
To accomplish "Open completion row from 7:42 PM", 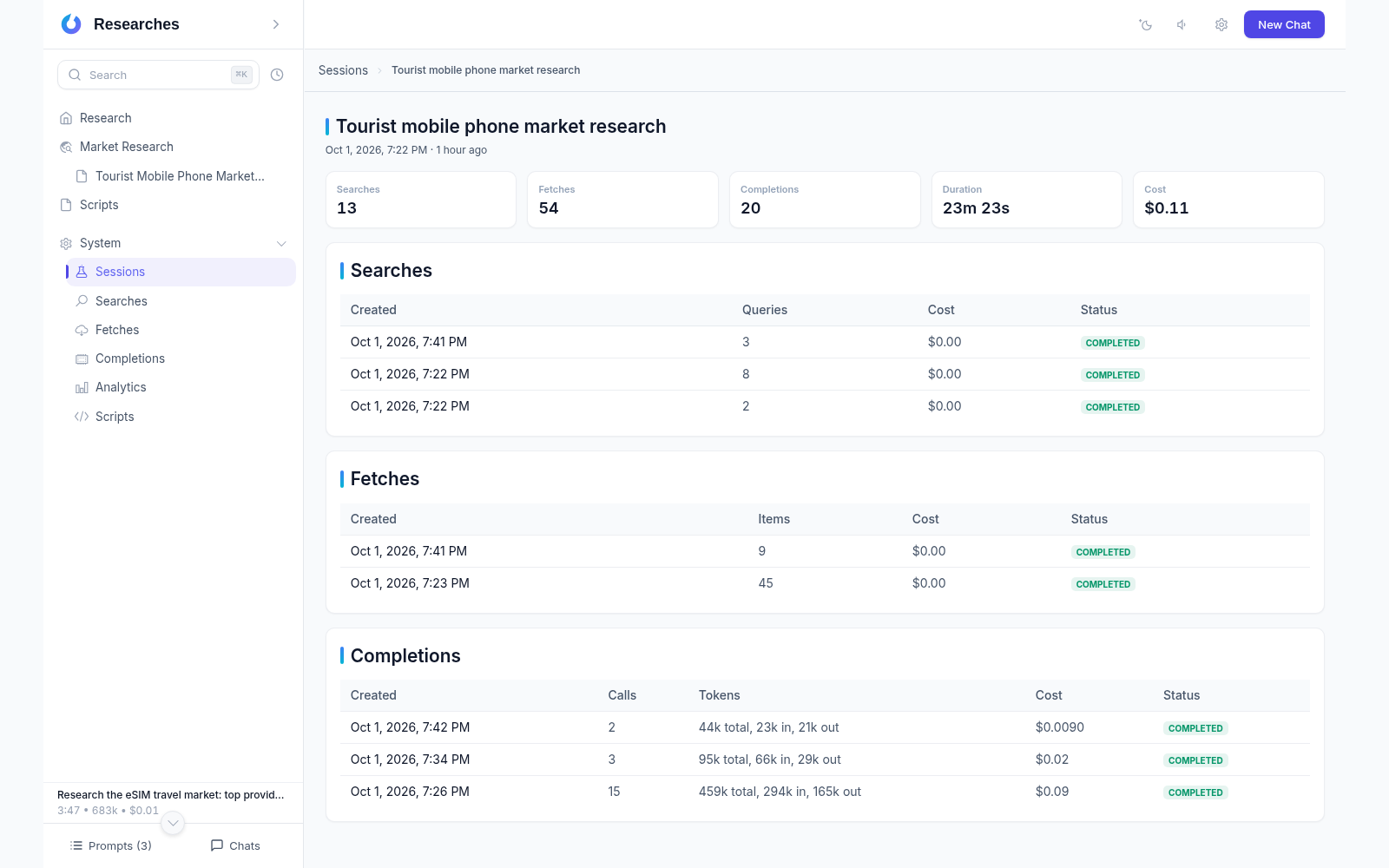I will (825, 727).
